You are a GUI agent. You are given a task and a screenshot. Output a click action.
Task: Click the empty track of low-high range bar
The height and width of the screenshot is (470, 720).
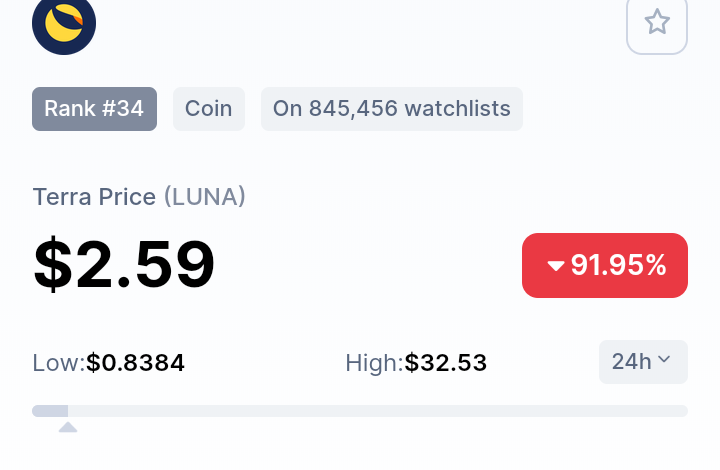point(378,411)
